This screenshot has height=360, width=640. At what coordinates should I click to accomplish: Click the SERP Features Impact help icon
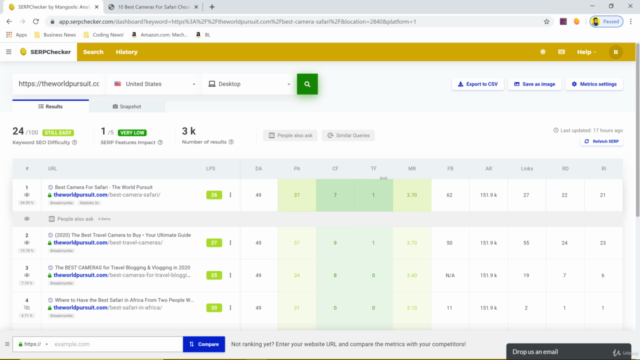(160, 142)
